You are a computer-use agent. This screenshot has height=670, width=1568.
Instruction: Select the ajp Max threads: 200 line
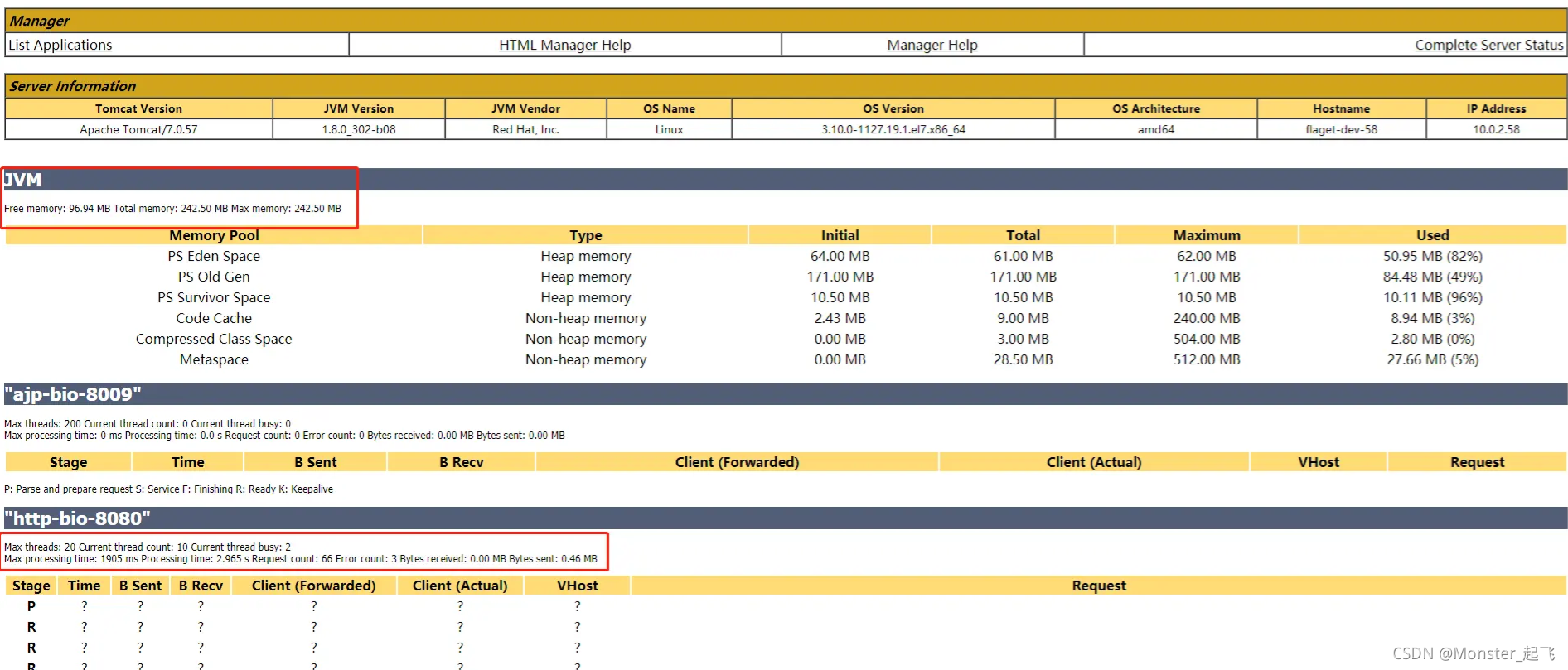(148, 423)
